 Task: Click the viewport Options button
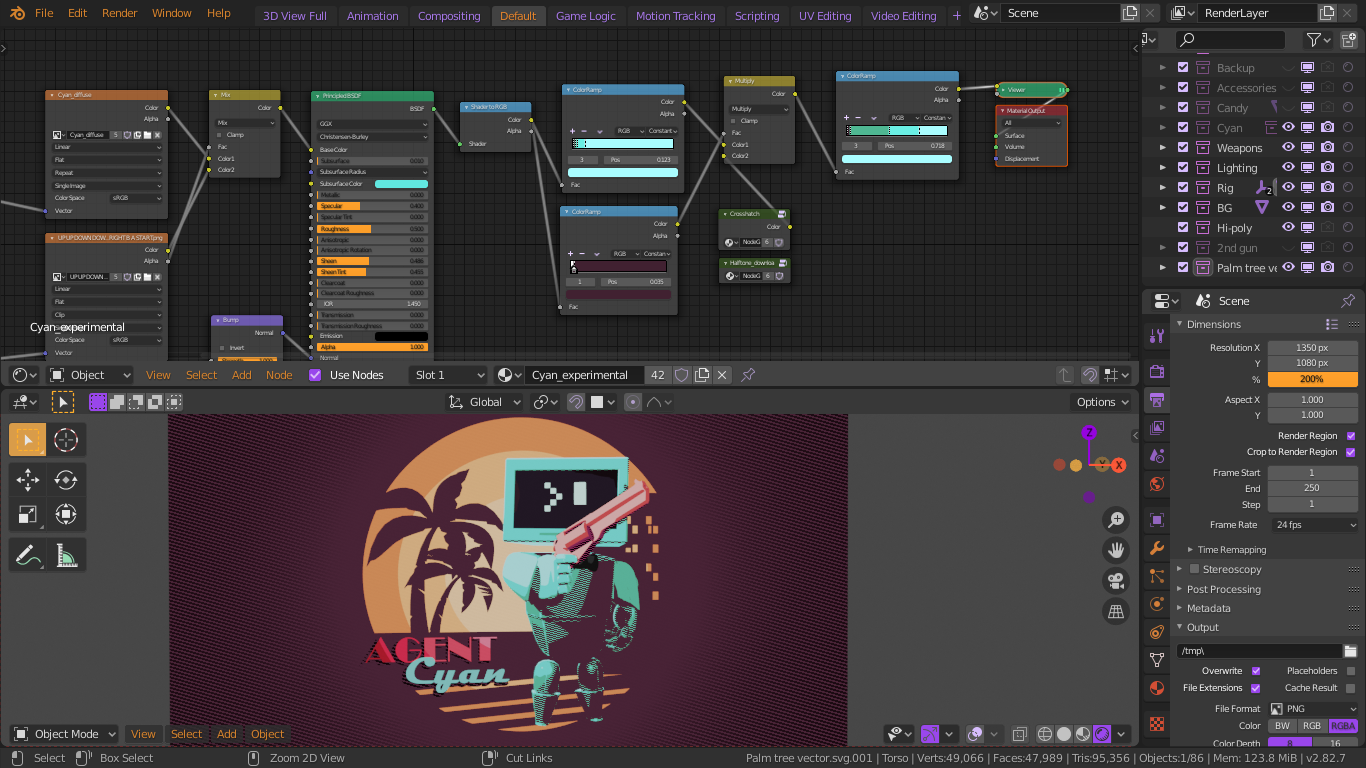(x=1103, y=402)
